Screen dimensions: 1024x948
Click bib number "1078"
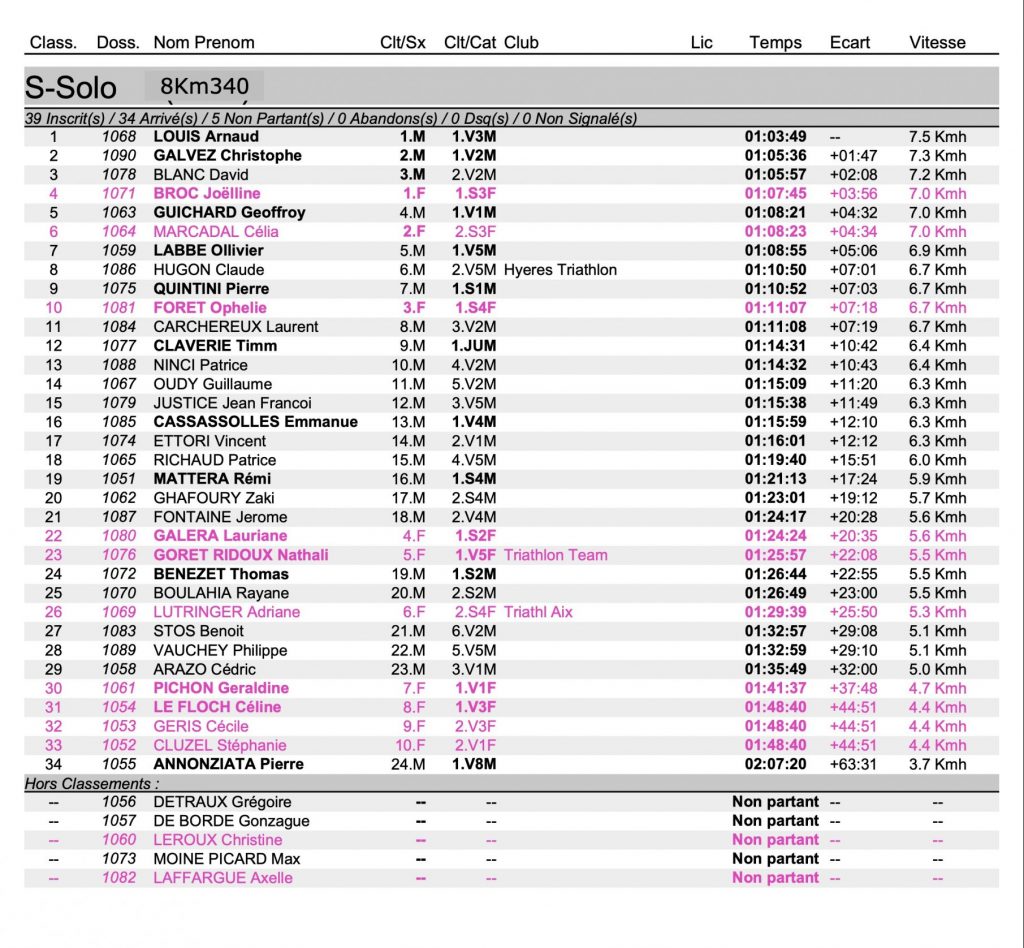[x=119, y=174]
